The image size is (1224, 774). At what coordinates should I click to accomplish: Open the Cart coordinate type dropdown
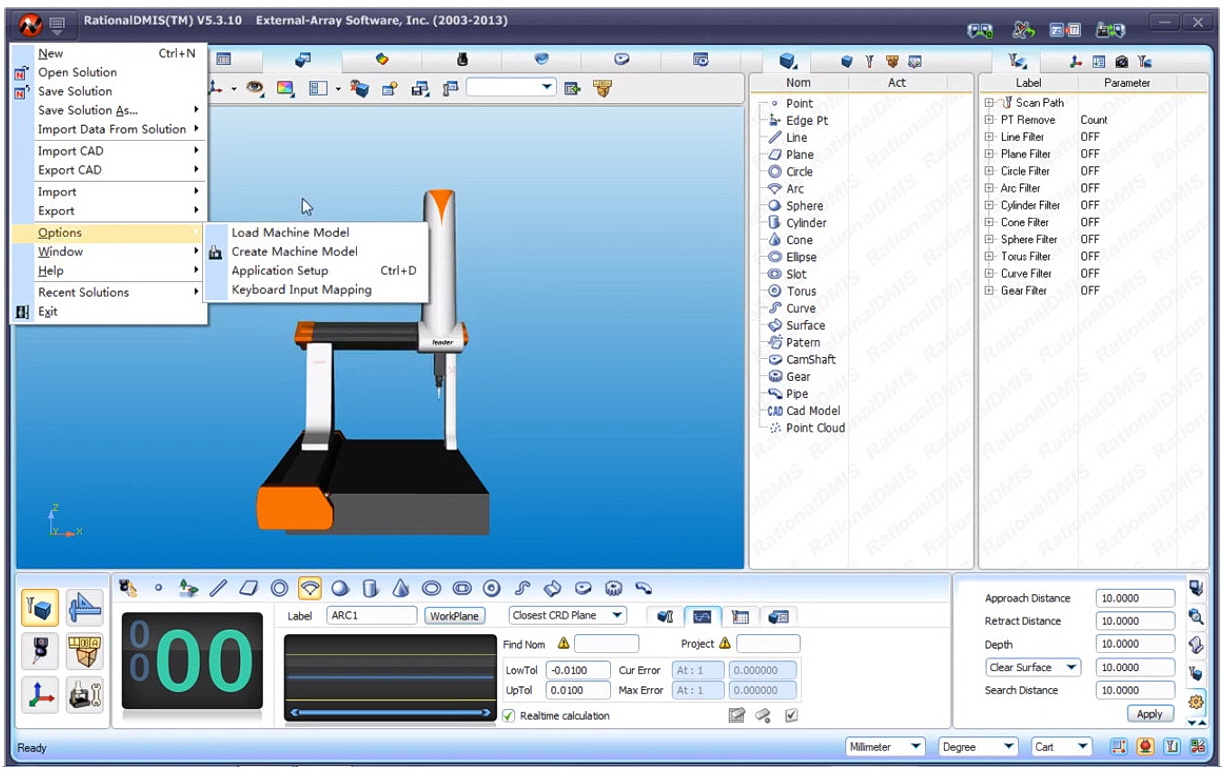click(x=1061, y=747)
